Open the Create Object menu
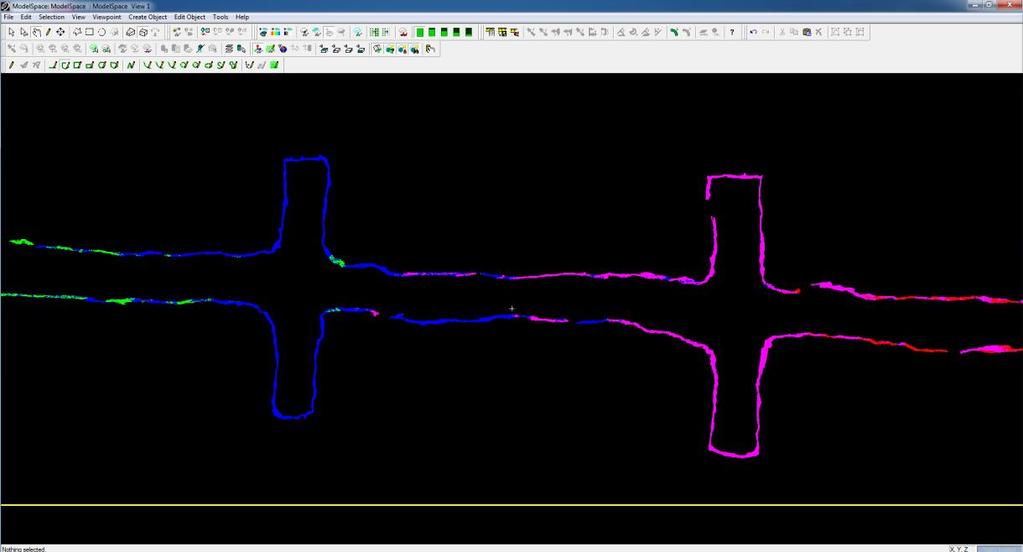Viewport: 1023px width, 552px height. tap(147, 17)
